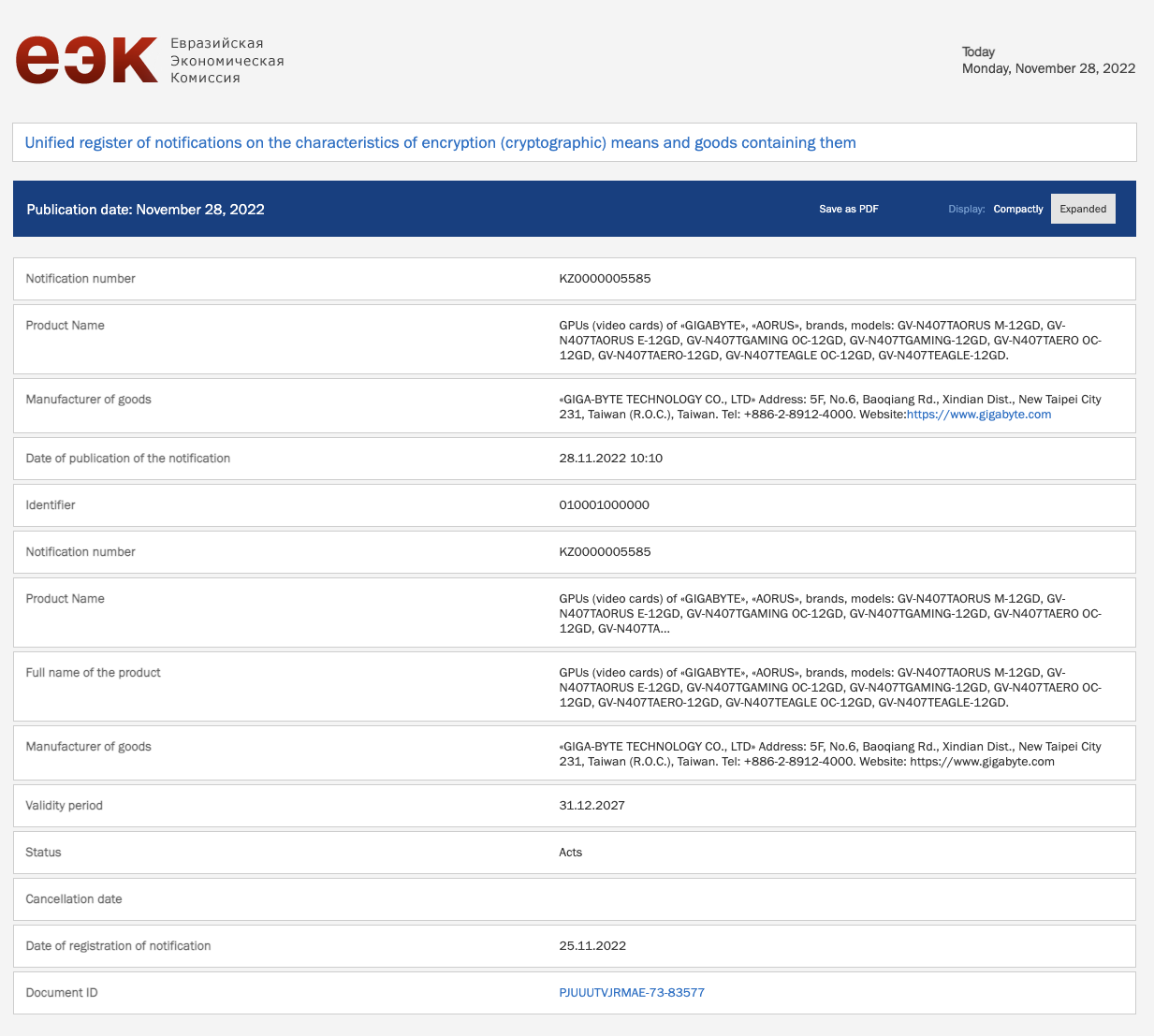This screenshot has width=1154, height=1036.
Task: Click the Display: label in blue bar
Action: 966,209
